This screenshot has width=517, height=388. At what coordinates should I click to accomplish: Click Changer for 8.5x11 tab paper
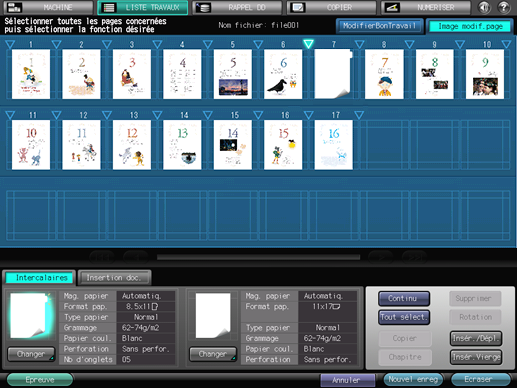click(31, 354)
